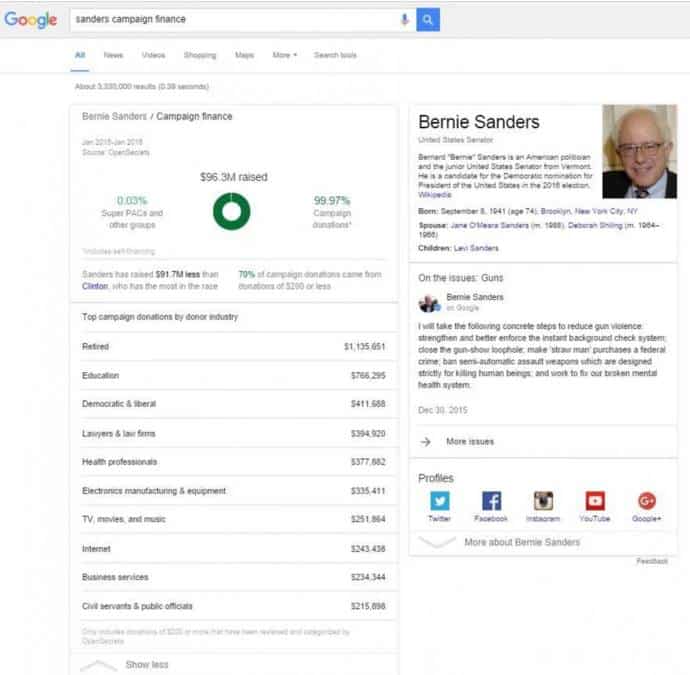Click the green donut chart of funds raised
The image size is (690, 675).
click(x=231, y=211)
